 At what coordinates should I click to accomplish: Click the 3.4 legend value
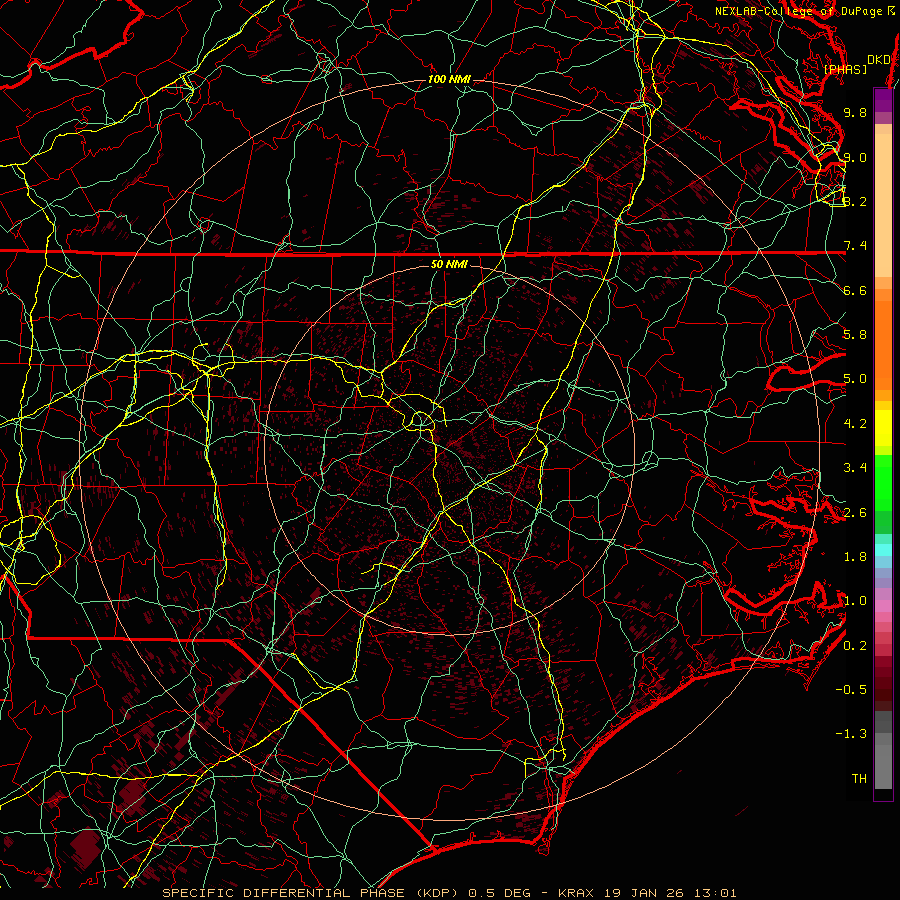[x=855, y=468]
